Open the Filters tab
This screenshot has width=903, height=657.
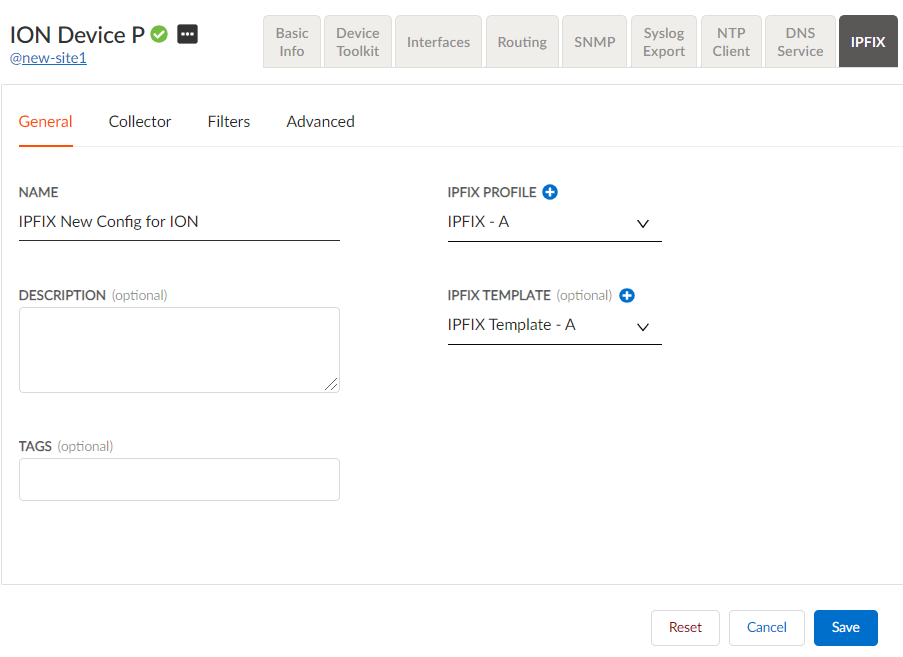click(x=229, y=122)
